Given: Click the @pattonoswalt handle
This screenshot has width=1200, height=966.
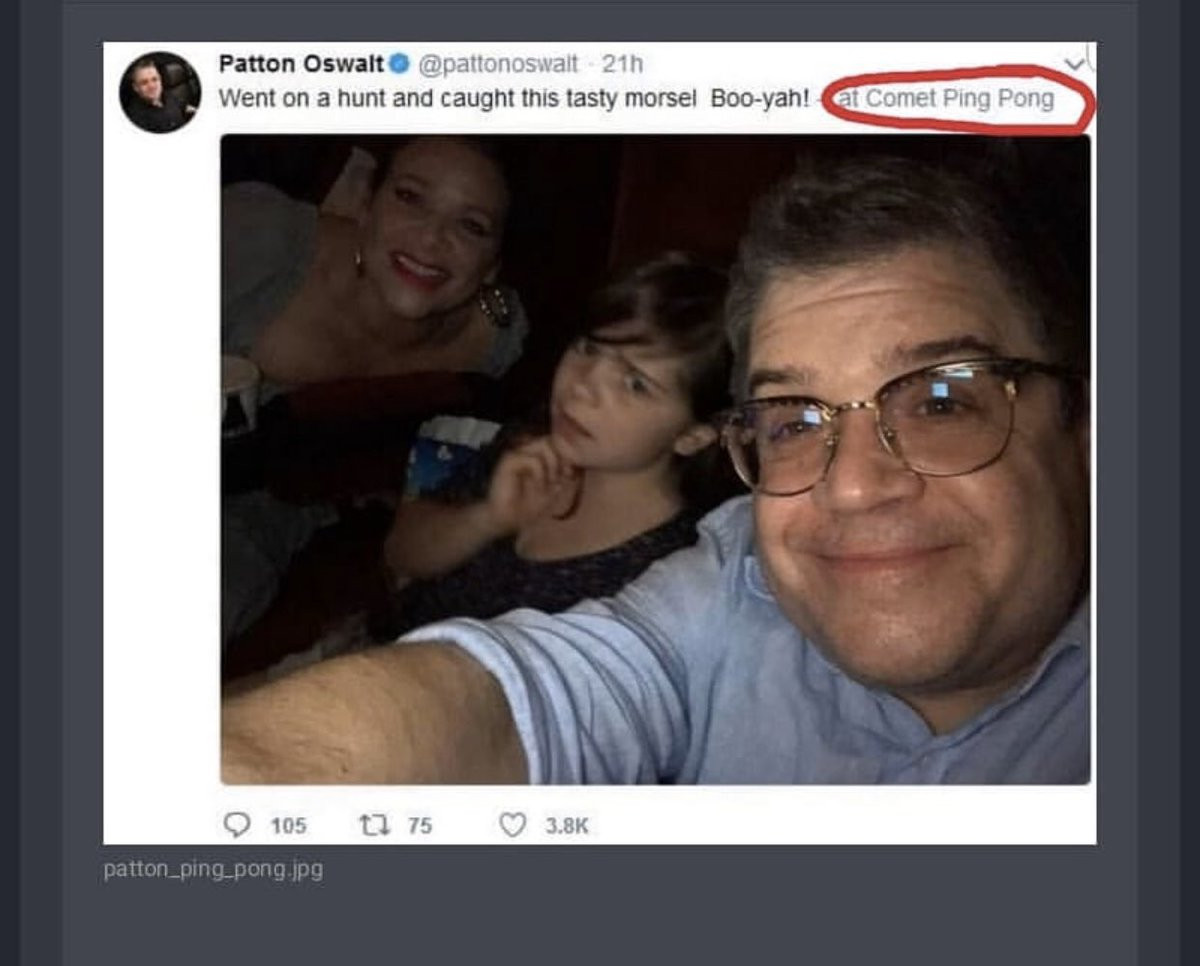Looking at the screenshot, I should click(x=496, y=64).
